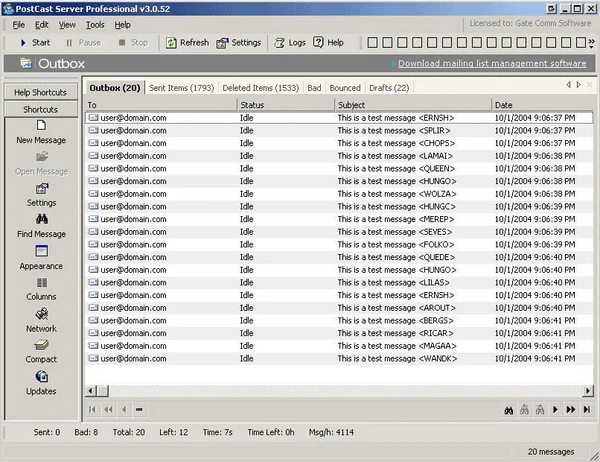Close the tab strip with the X icon
This screenshot has width=600, height=462.
[x=590, y=85]
